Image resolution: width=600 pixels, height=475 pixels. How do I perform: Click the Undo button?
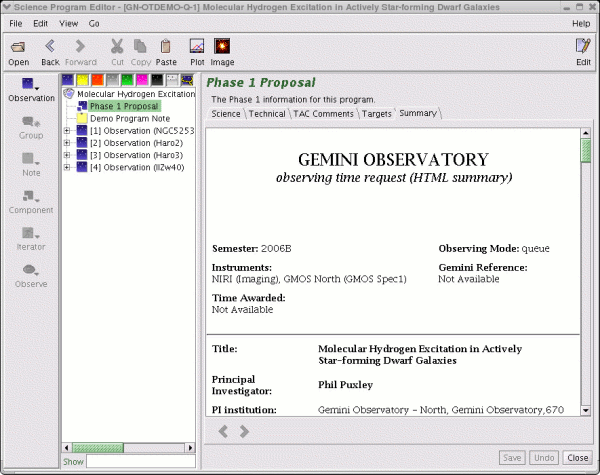pos(544,458)
